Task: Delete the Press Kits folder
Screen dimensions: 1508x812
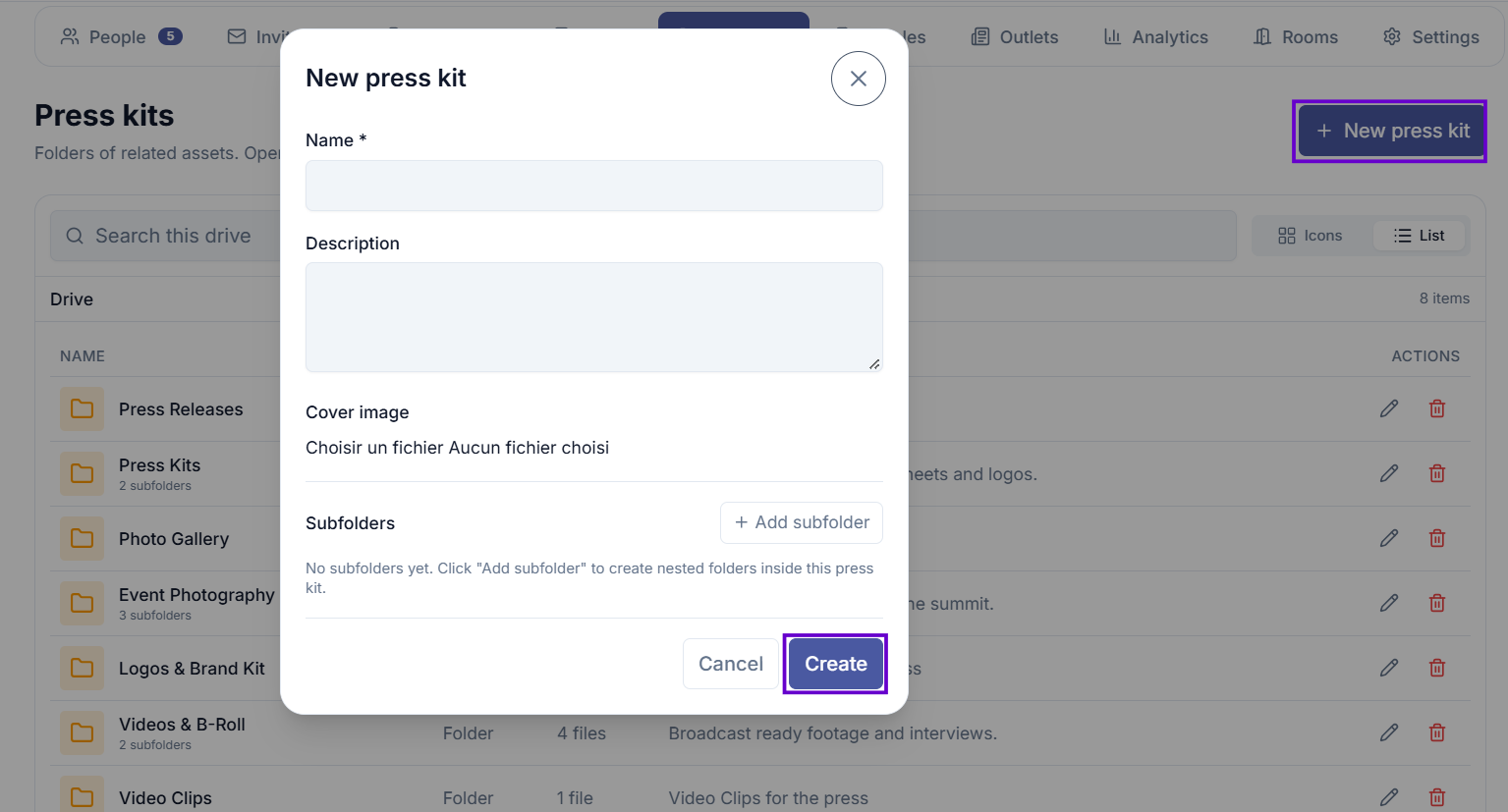Action: coord(1436,473)
